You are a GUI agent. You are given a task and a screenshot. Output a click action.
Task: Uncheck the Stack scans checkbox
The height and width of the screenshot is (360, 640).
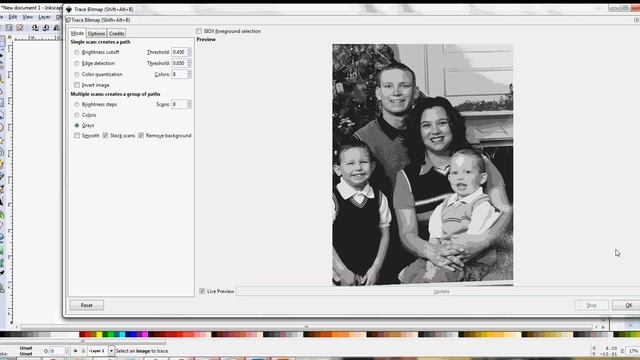(105, 136)
